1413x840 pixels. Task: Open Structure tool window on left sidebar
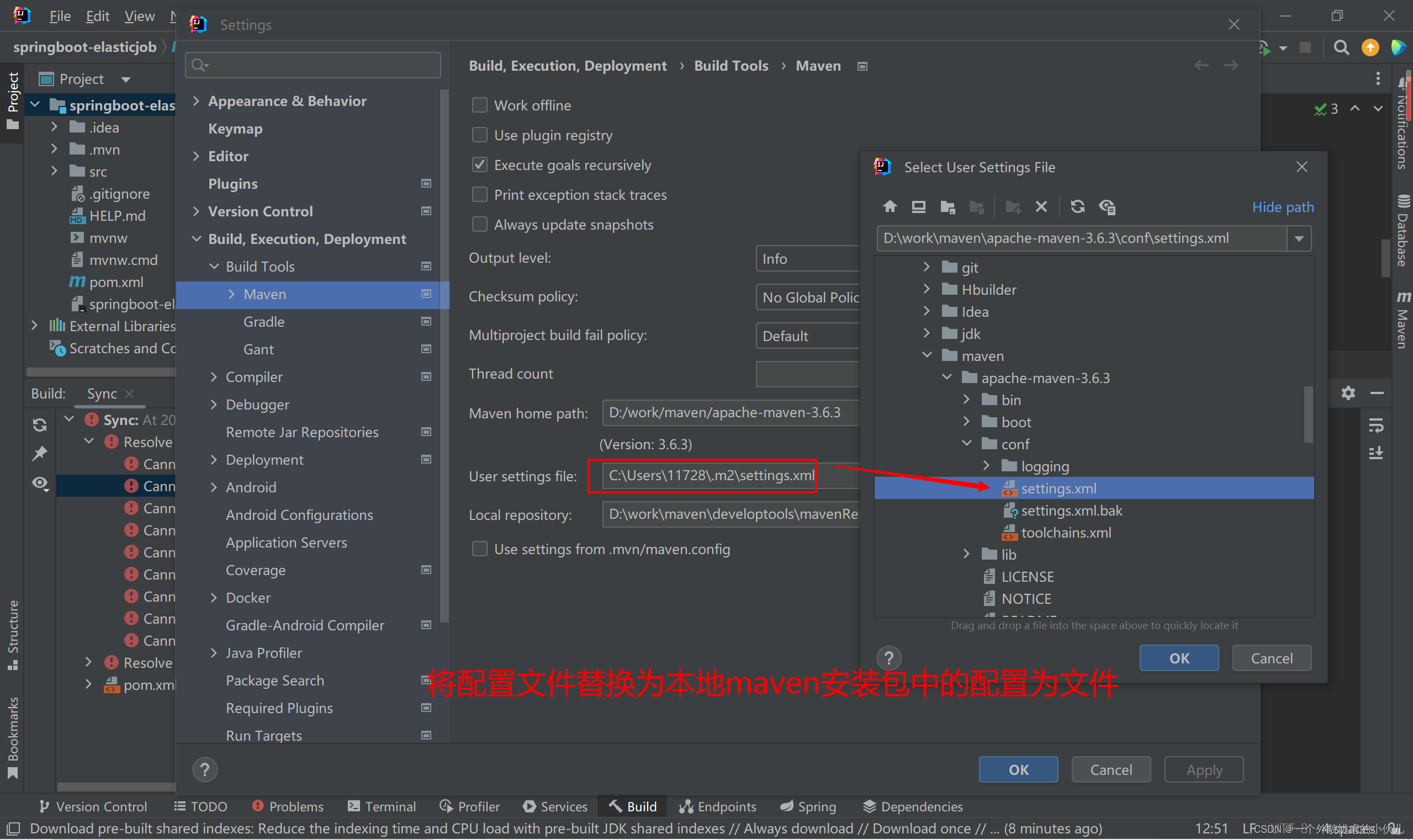click(13, 635)
